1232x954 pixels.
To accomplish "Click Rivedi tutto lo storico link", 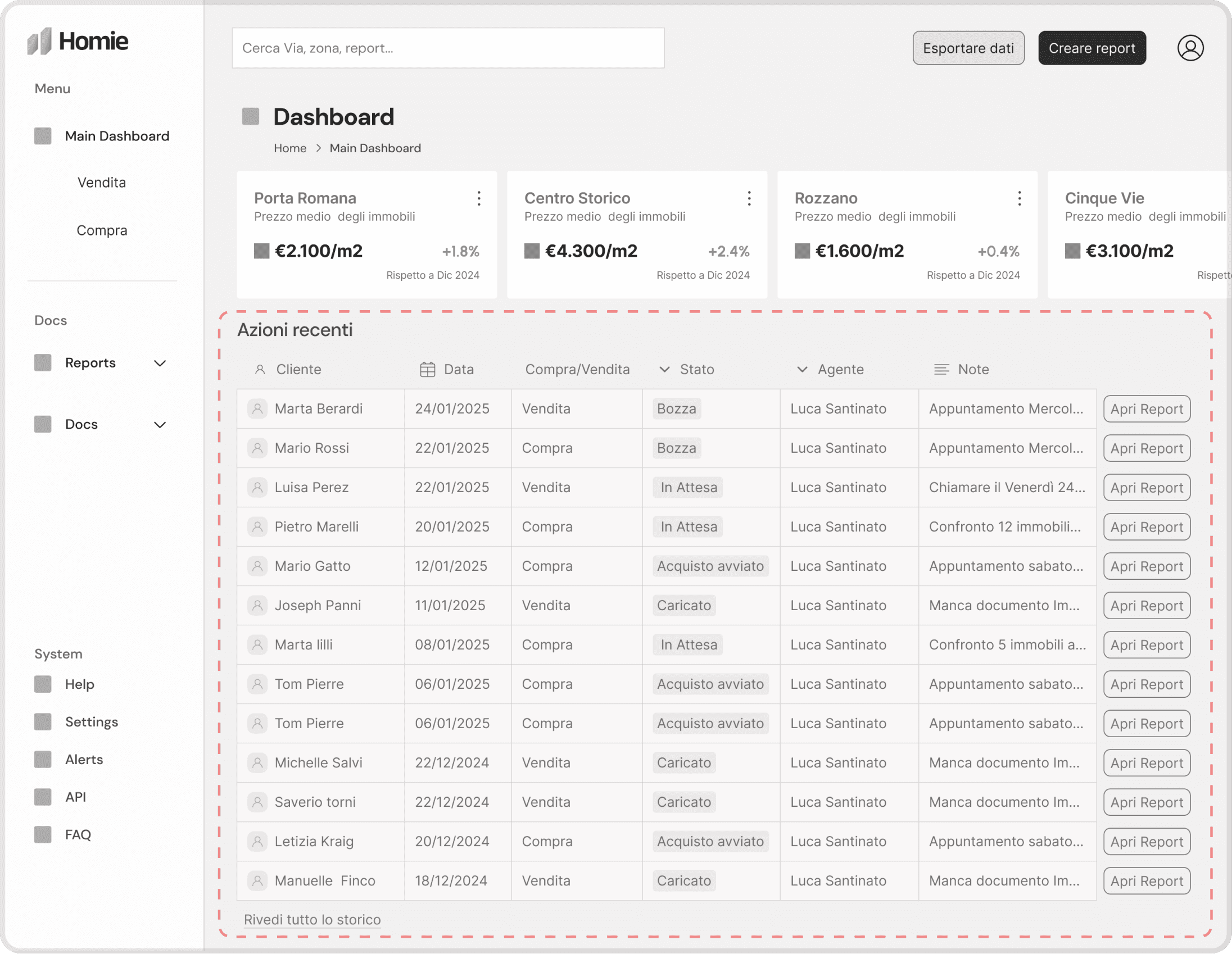I will 312,920.
